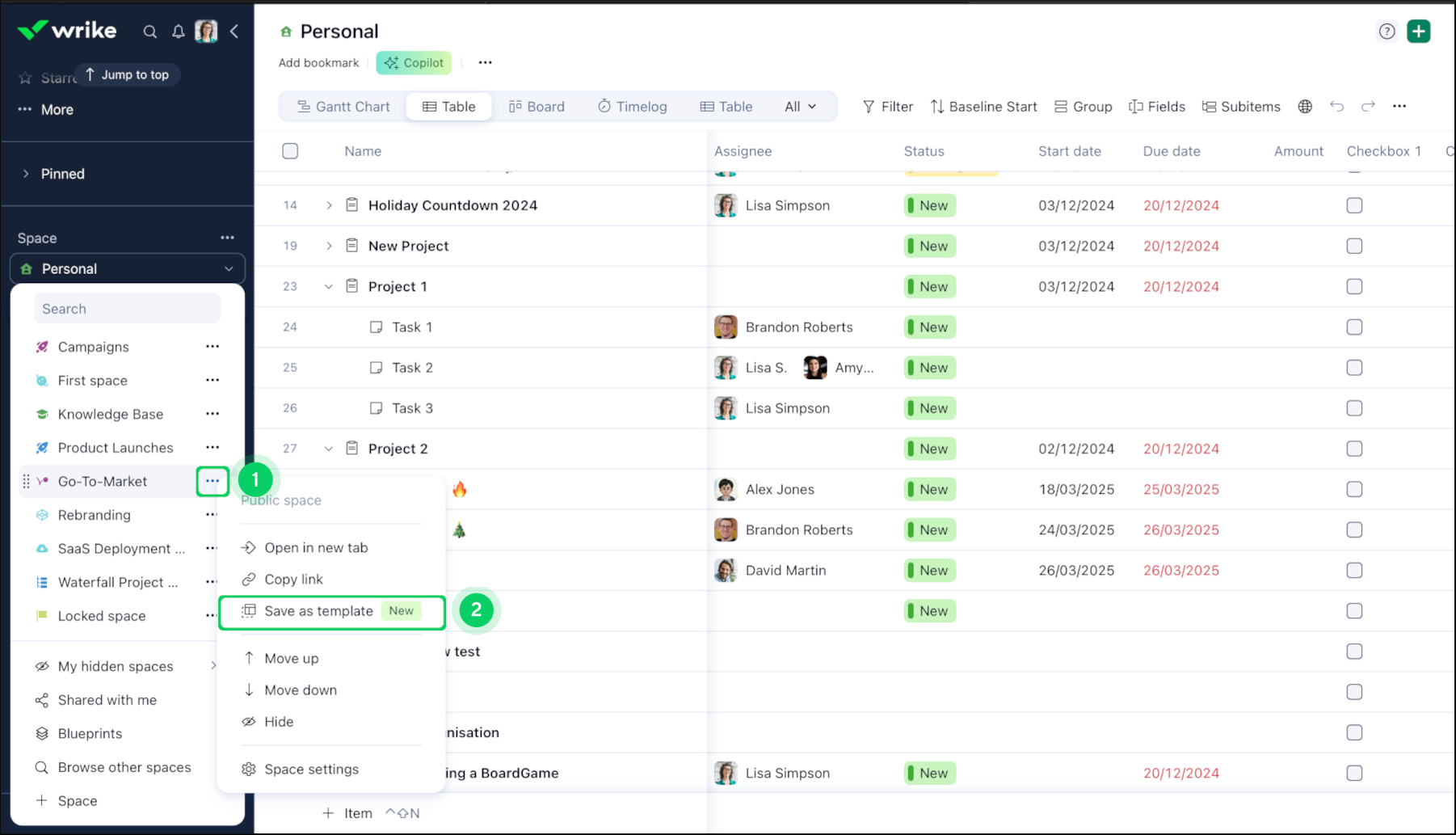The width and height of the screenshot is (1456, 835).
Task: Check the Checkbox 1 box for New Project
Action: (x=1354, y=246)
